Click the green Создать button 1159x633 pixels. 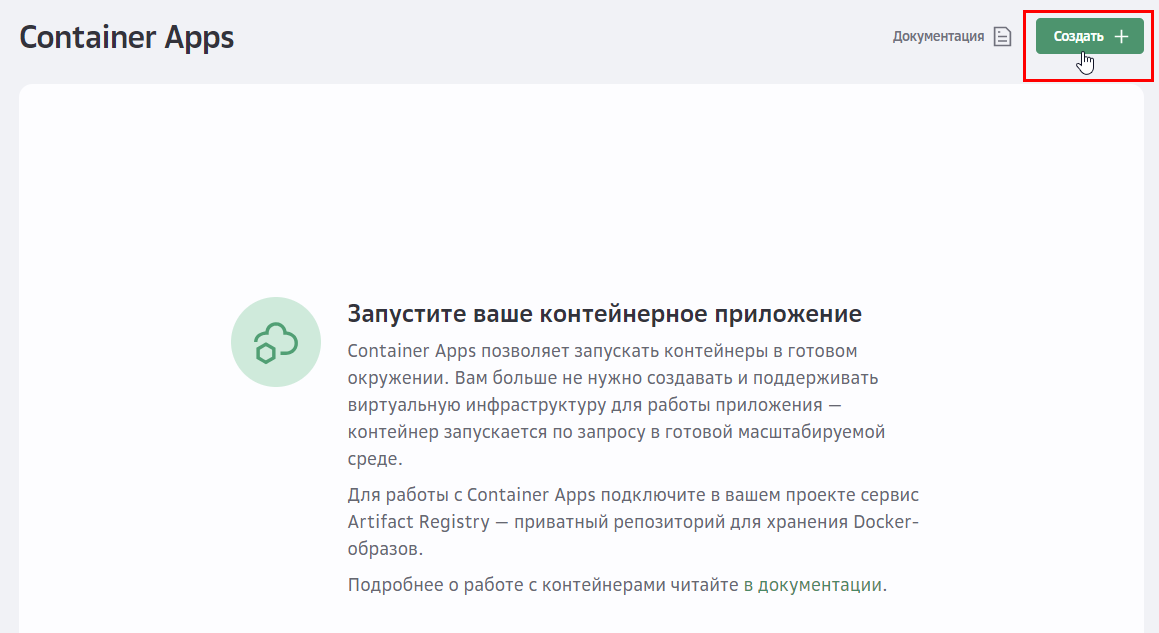(x=1089, y=36)
